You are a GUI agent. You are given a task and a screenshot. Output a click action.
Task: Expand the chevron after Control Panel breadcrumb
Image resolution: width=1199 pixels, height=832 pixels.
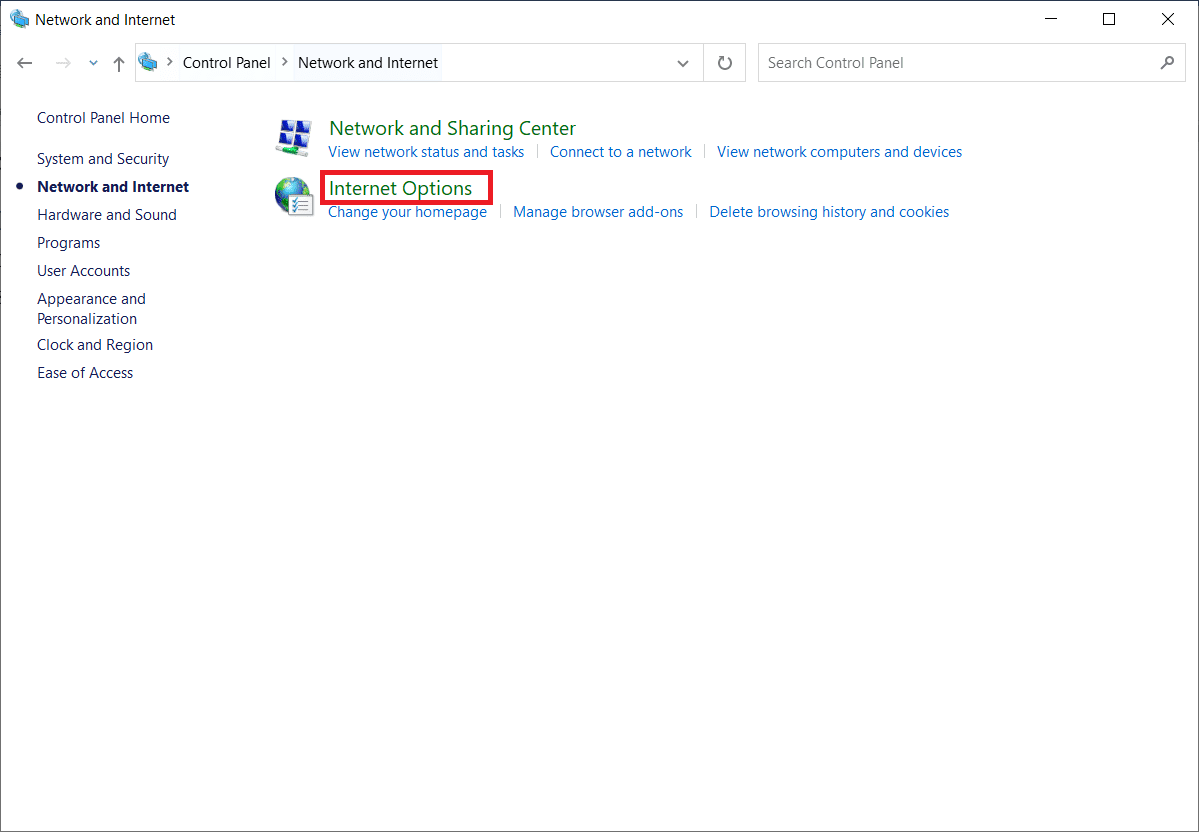click(285, 63)
